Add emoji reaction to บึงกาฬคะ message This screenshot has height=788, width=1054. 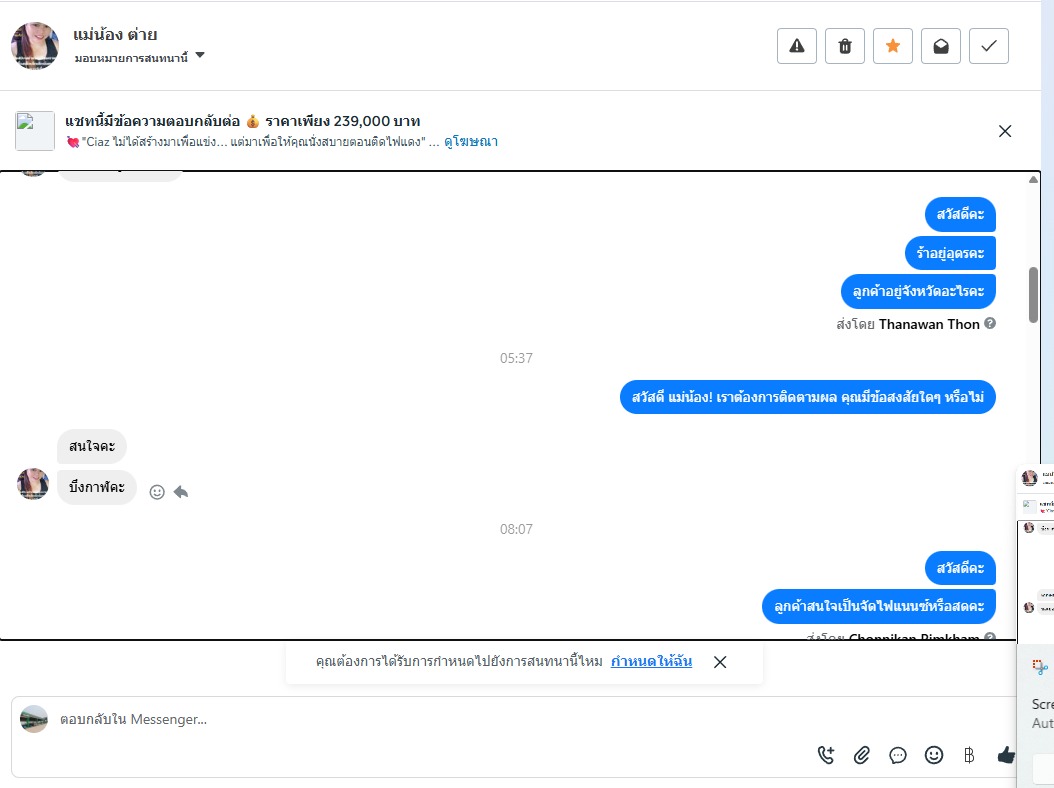[x=157, y=492]
